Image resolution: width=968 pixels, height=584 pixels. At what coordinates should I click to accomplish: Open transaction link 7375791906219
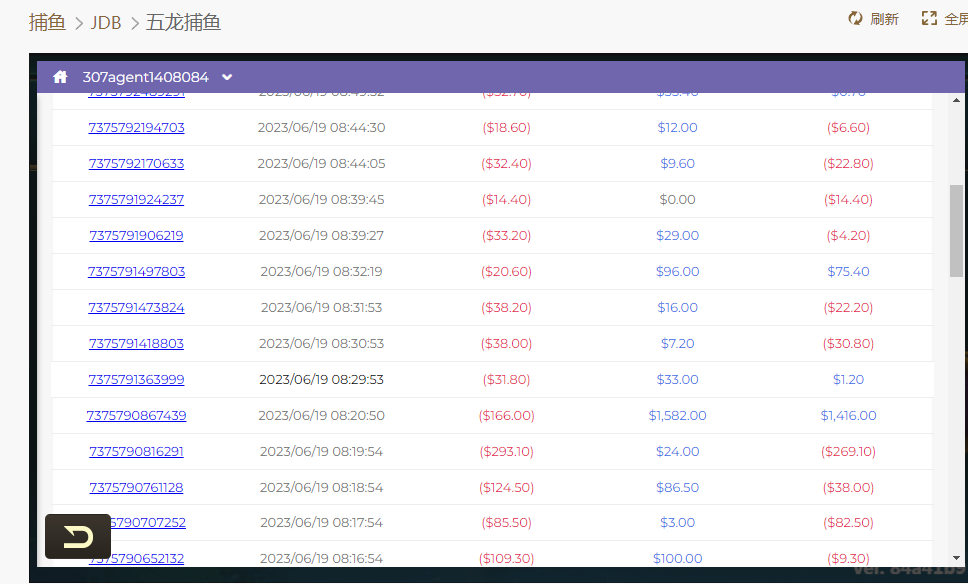click(136, 236)
